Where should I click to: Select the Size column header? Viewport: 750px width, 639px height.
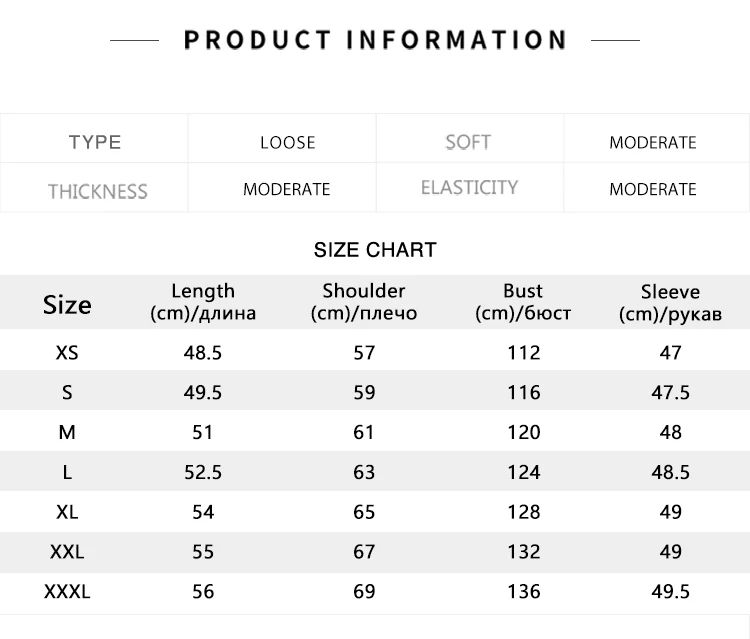[67, 305]
